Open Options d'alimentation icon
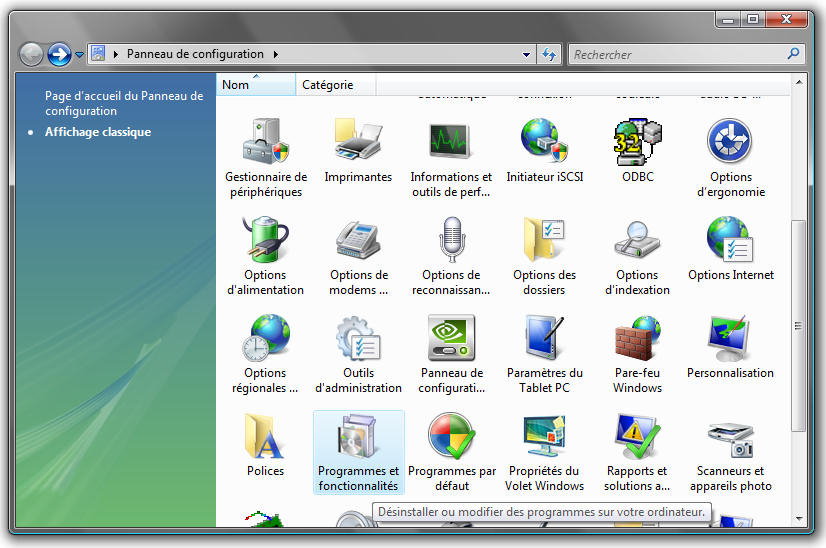The image size is (826, 548). (265, 241)
